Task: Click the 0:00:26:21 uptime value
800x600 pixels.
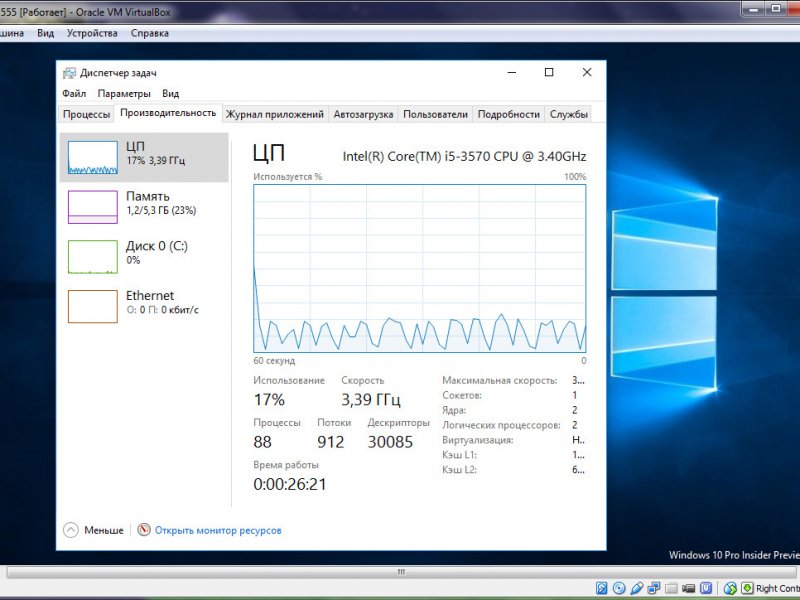Action: click(290, 484)
